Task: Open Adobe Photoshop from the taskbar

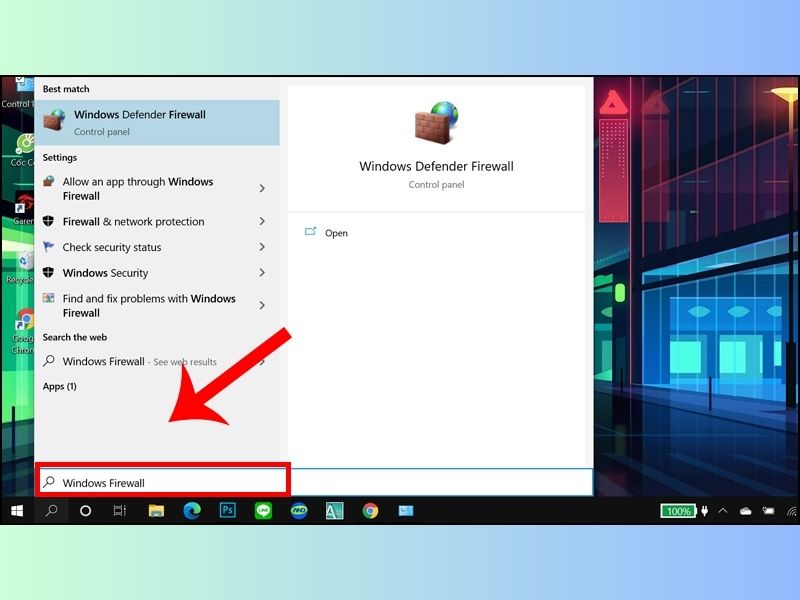Action: pos(228,510)
